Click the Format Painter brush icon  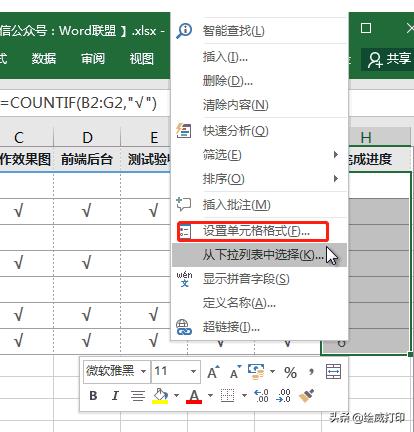[x=307, y=396]
